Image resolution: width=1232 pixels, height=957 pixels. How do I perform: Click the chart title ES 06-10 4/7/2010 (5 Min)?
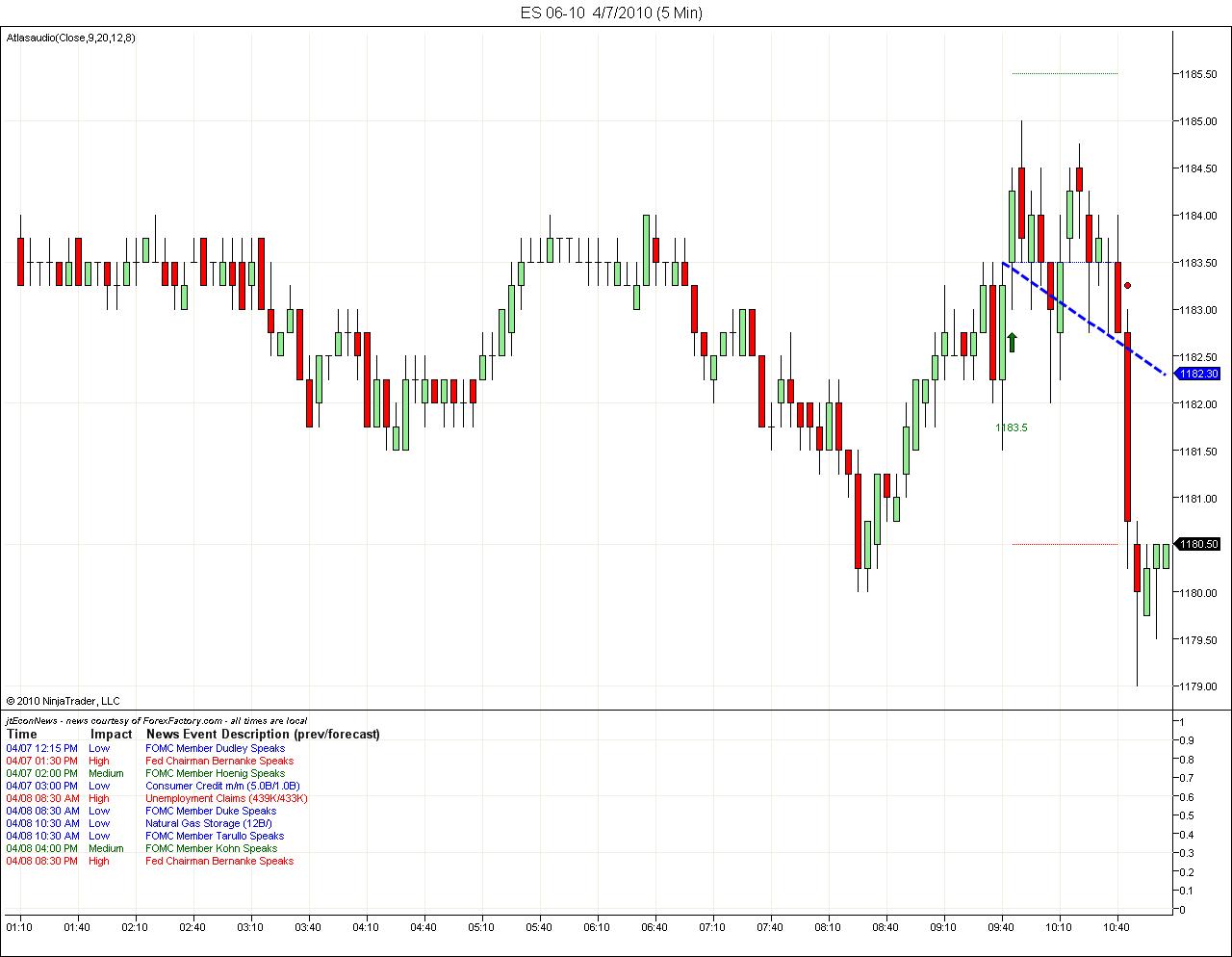click(x=611, y=13)
